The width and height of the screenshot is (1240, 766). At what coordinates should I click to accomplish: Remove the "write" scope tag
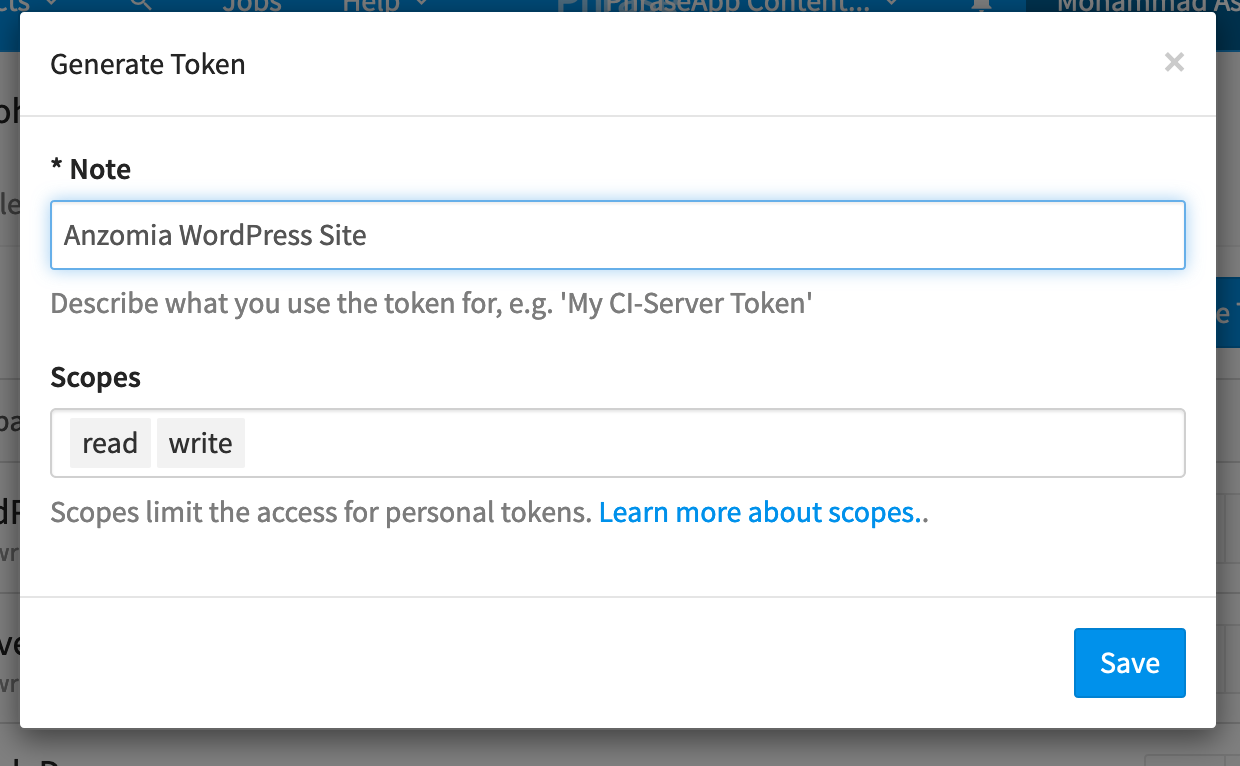200,442
